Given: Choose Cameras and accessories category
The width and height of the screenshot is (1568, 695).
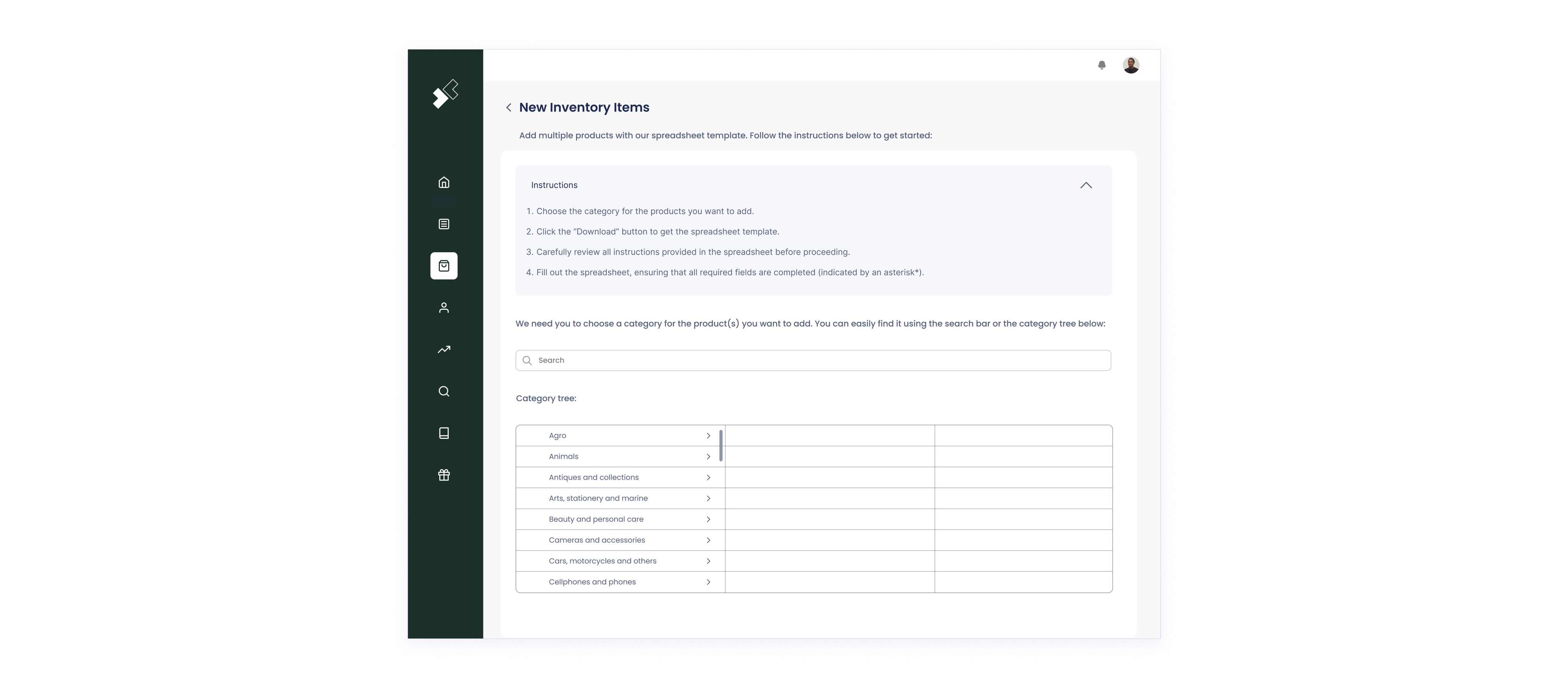Looking at the screenshot, I should 596,540.
